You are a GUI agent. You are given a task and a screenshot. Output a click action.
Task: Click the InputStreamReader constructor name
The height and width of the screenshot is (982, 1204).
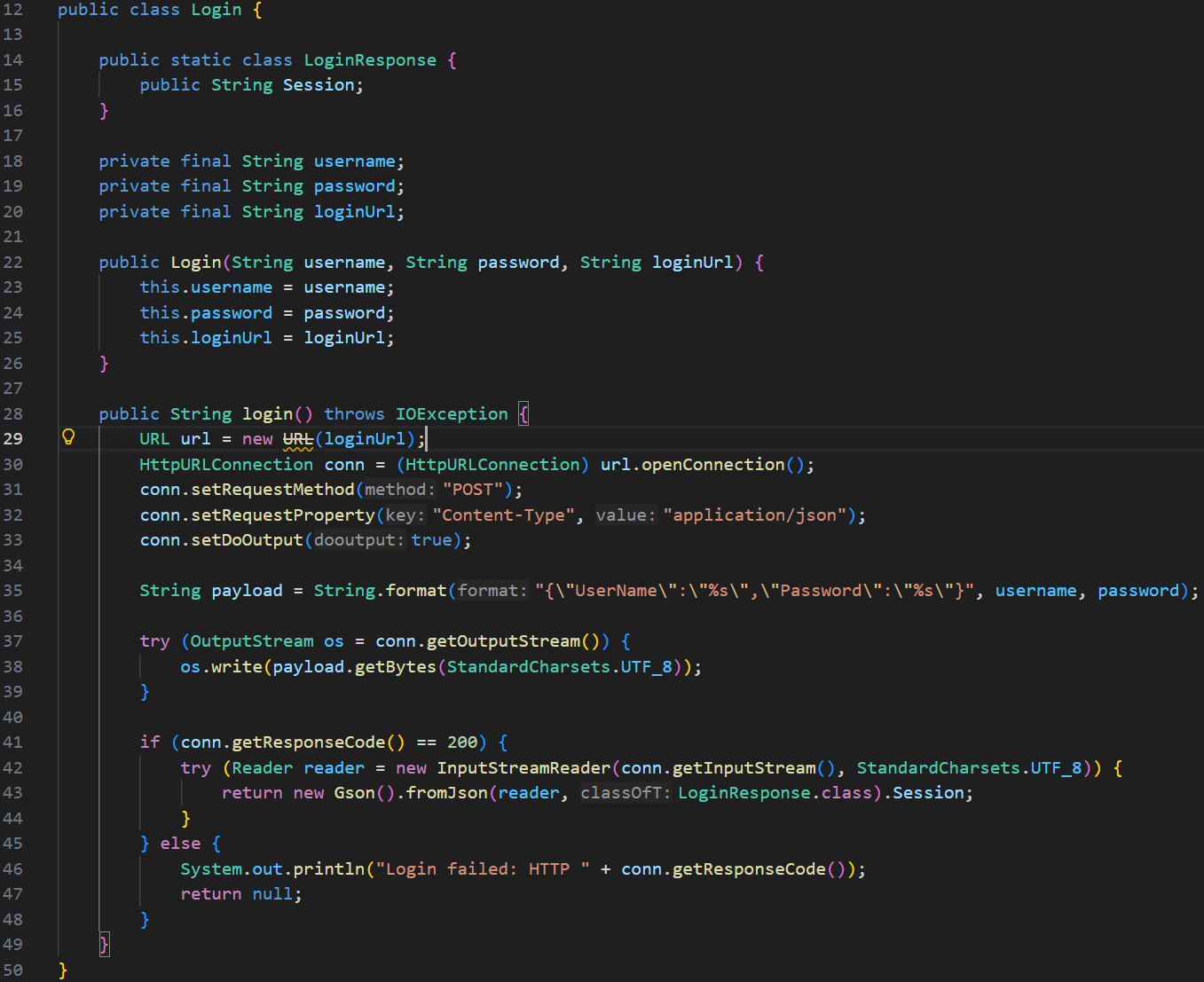coord(523,768)
